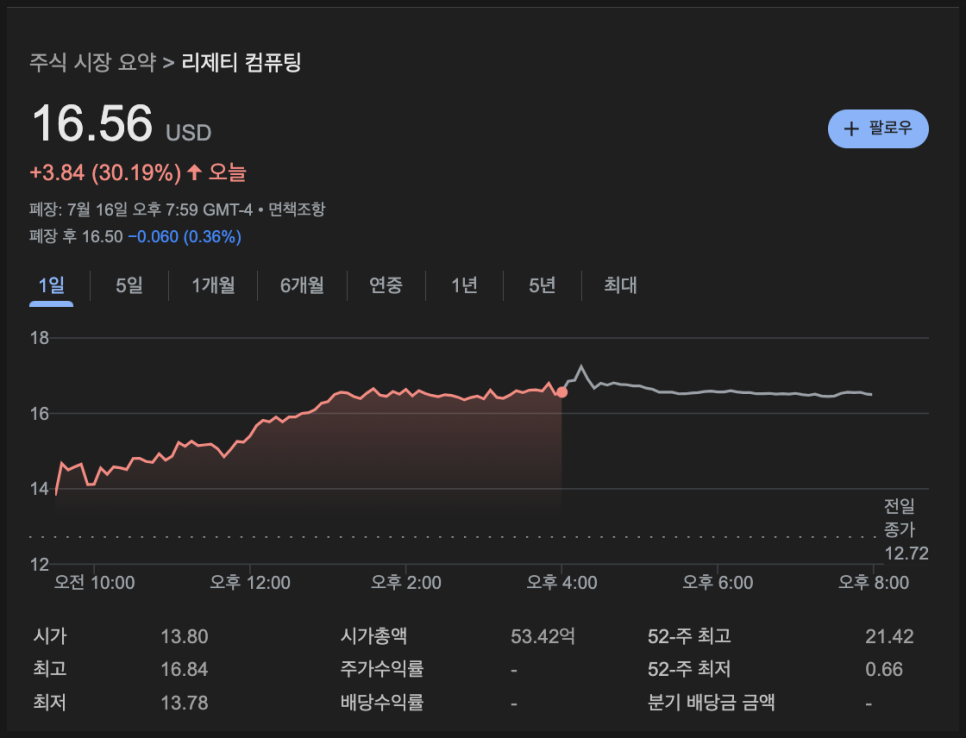Click the 시가총액 53.42억 value
Viewport: 966px width, 738px height.
(x=543, y=636)
